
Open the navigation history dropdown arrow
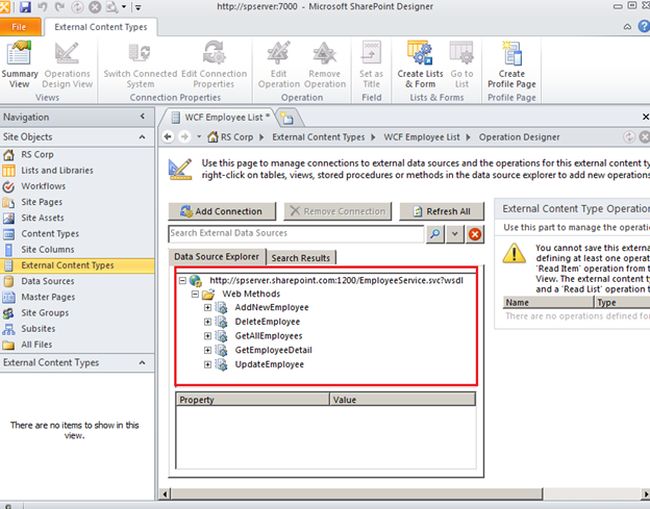pos(199,136)
